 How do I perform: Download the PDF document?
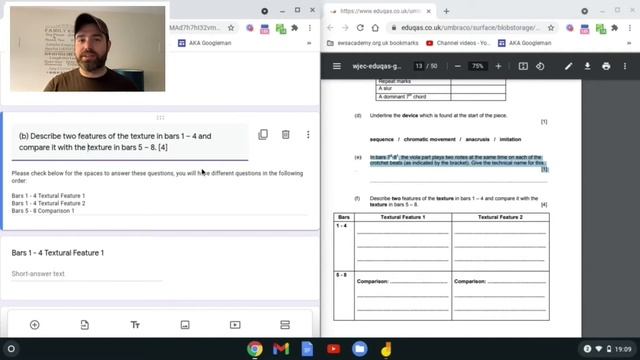pyautogui.click(x=587, y=66)
